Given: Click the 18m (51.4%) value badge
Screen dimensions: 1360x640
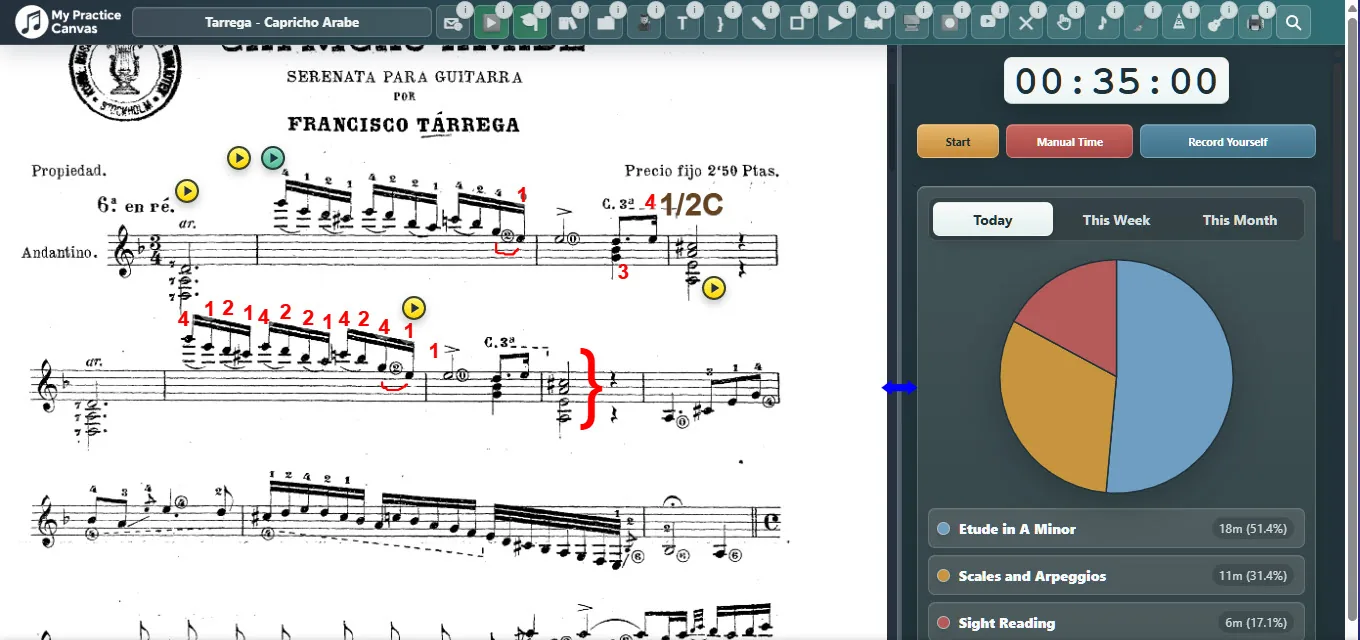Looking at the screenshot, I should (x=1252, y=528).
